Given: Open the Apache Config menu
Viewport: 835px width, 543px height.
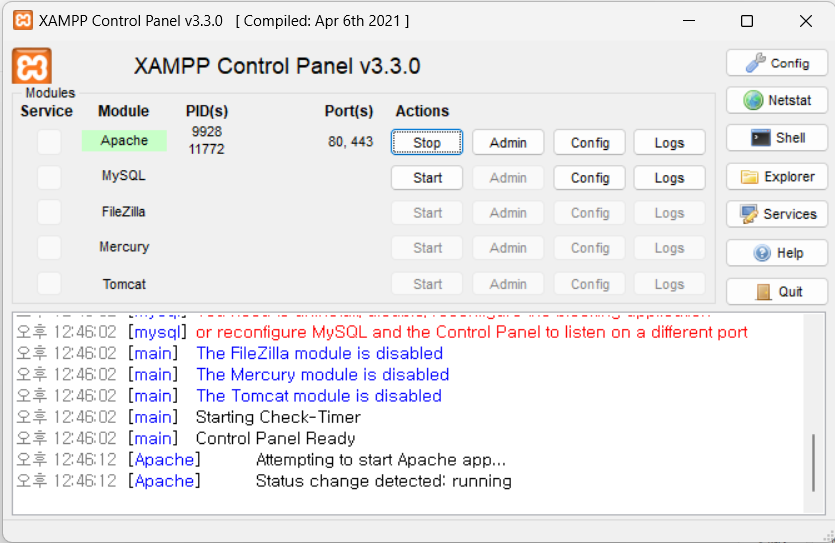Looking at the screenshot, I should pos(590,142).
